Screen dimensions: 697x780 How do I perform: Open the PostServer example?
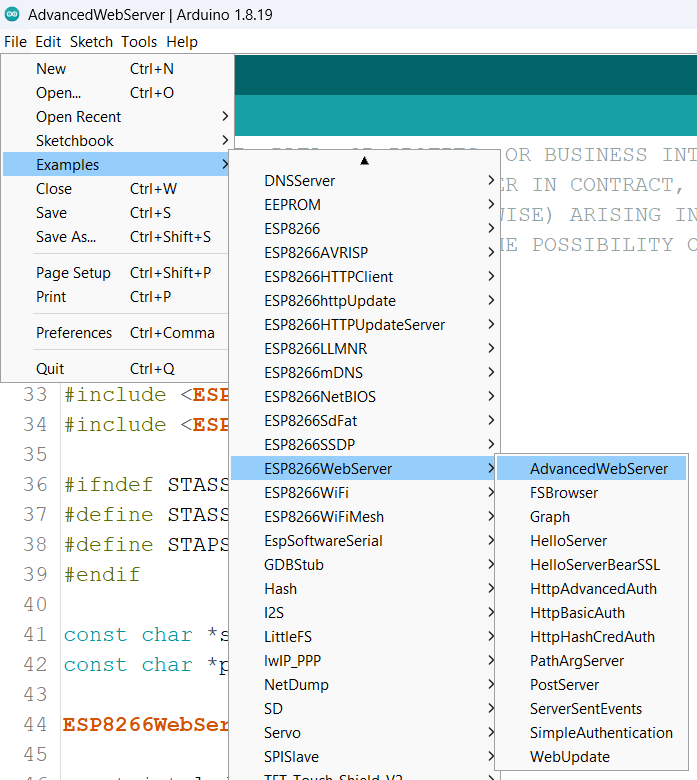point(592,684)
